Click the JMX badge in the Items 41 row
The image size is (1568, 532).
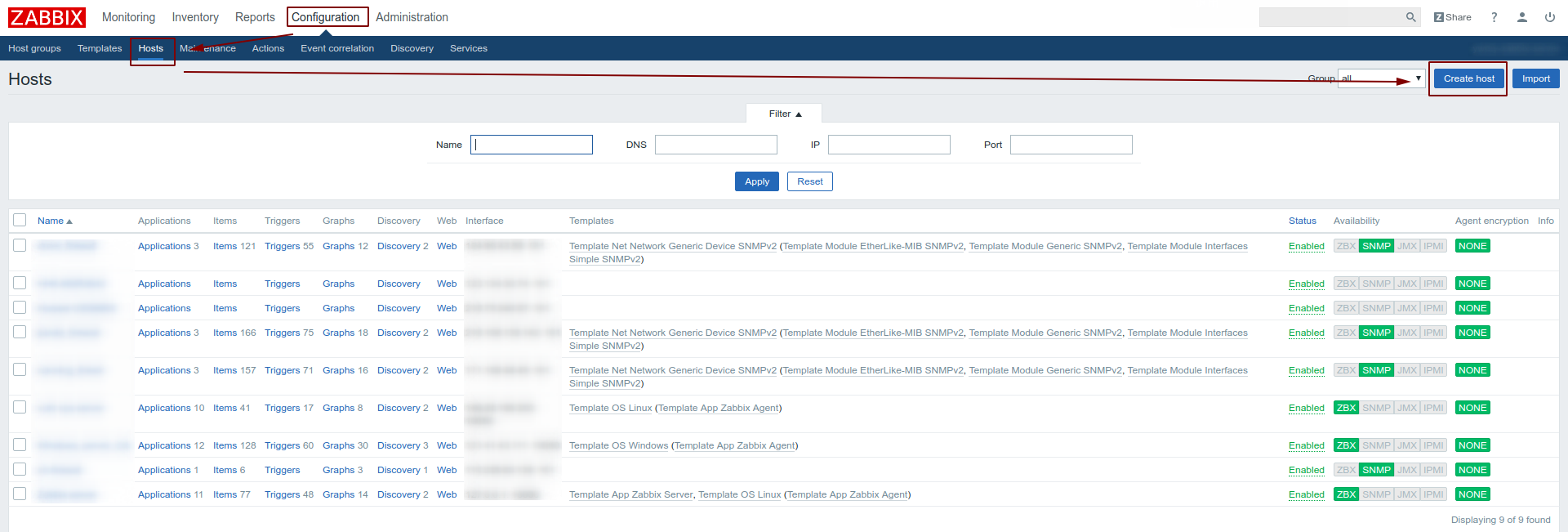[1407, 408]
